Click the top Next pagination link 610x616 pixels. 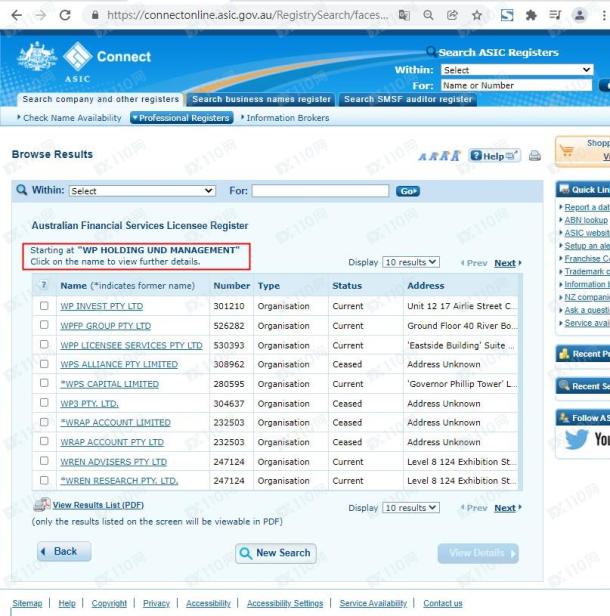click(507, 263)
